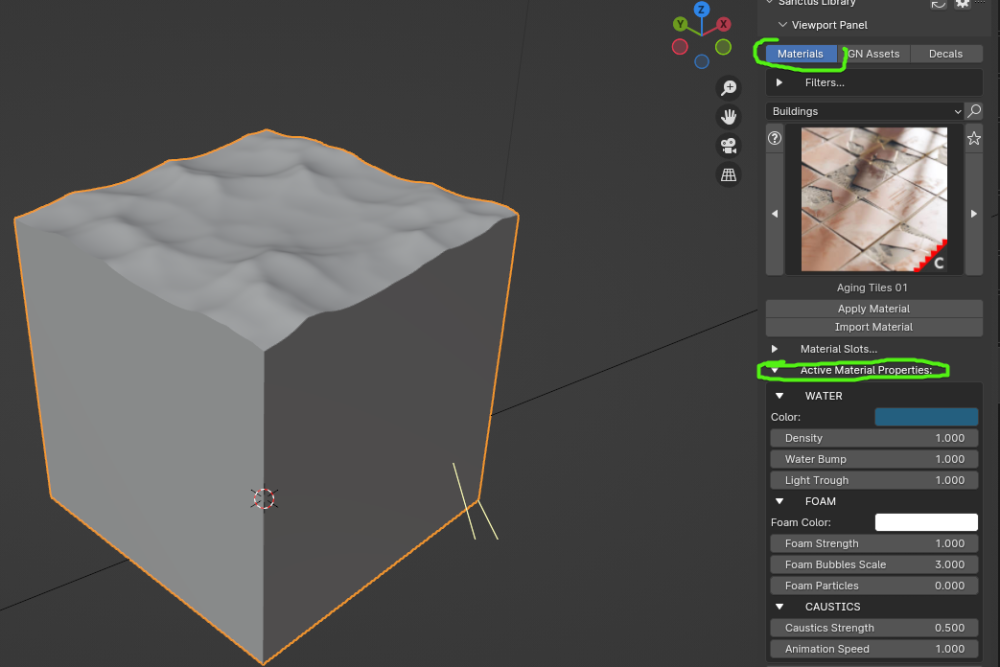Click the Apply Material button
The width and height of the screenshot is (1000, 667).
(874, 309)
